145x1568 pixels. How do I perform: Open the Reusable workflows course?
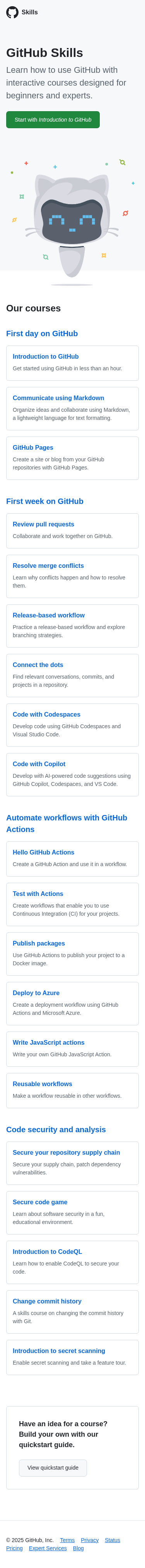(43, 1084)
